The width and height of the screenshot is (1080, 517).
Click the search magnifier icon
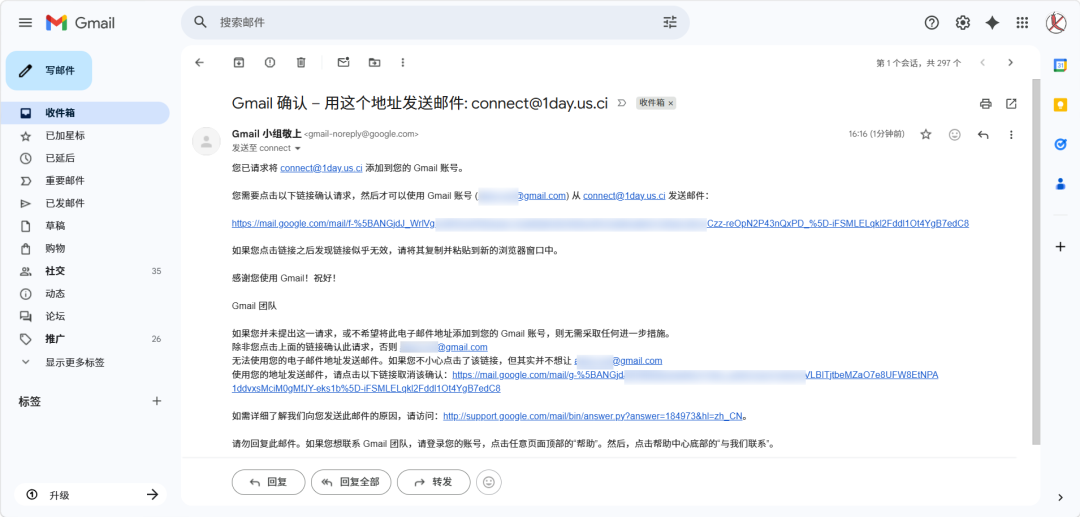(x=200, y=22)
